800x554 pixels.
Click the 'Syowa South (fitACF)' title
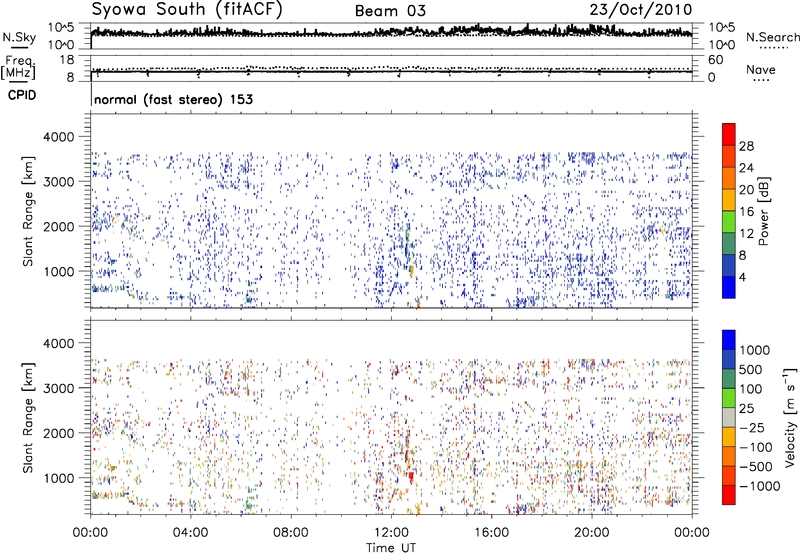point(187,9)
